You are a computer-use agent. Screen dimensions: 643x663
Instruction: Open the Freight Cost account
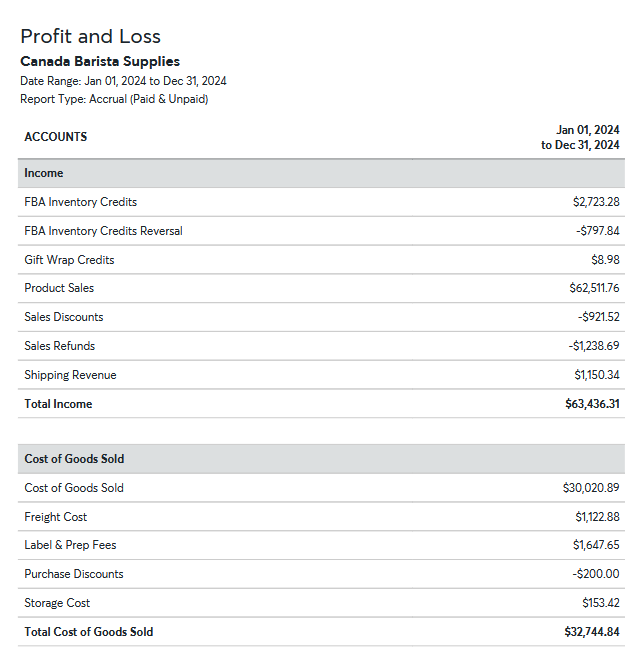(56, 517)
